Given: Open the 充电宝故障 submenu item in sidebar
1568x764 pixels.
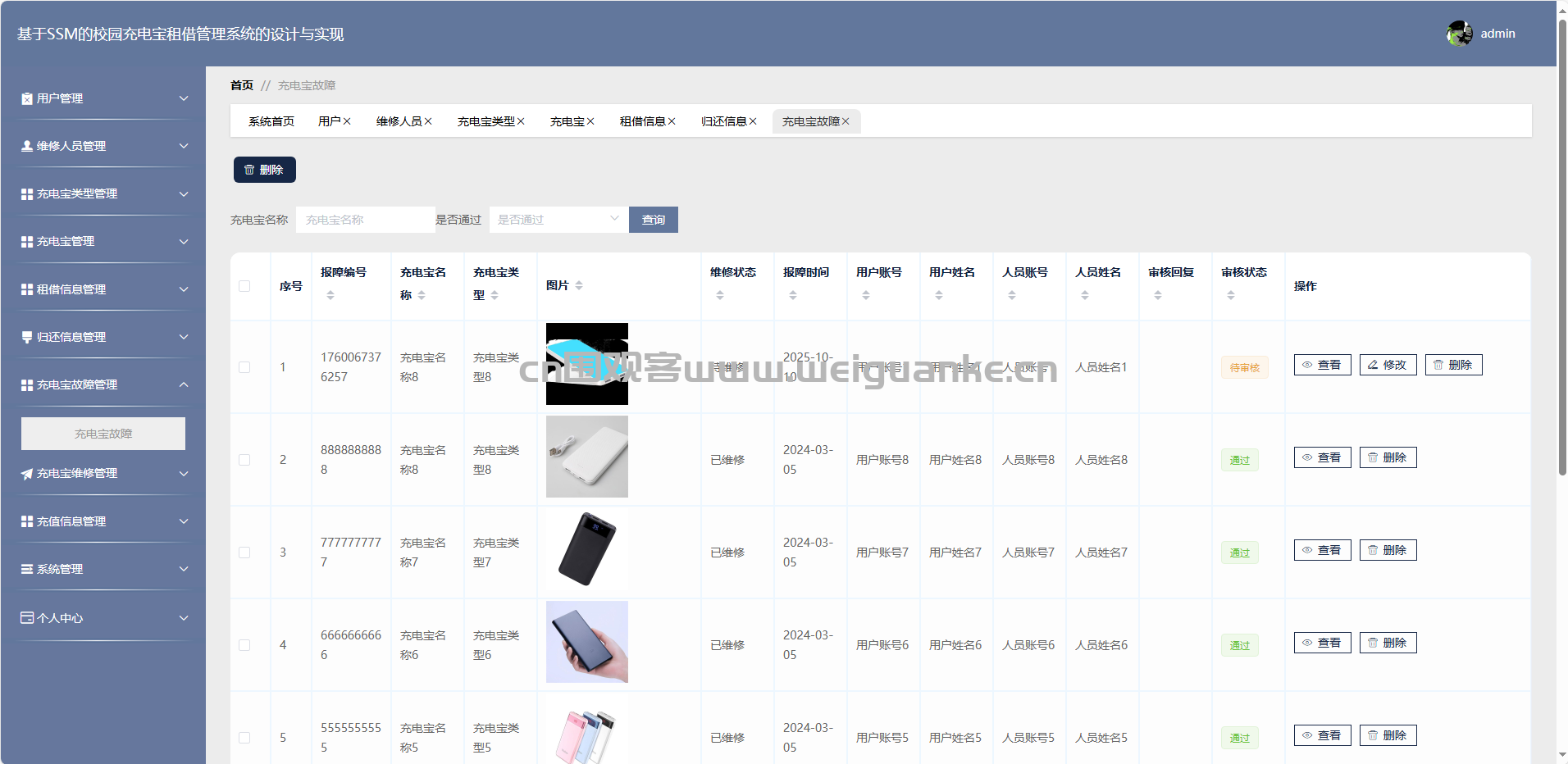Looking at the screenshot, I should (x=103, y=434).
